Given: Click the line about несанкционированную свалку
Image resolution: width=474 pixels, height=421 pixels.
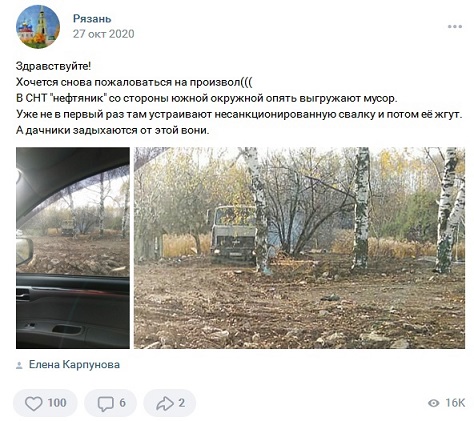Looking at the screenshot, I should (239, 114).
